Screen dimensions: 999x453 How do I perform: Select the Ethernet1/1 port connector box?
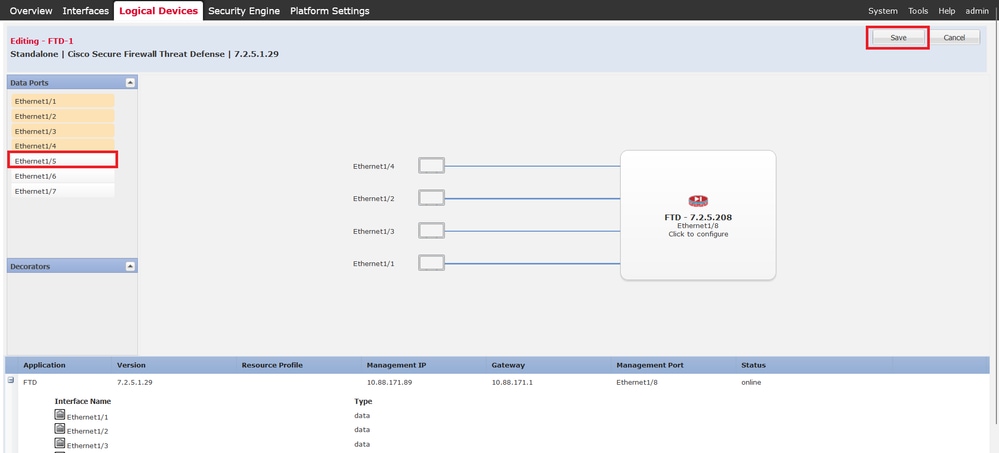[x=431, y=263]
